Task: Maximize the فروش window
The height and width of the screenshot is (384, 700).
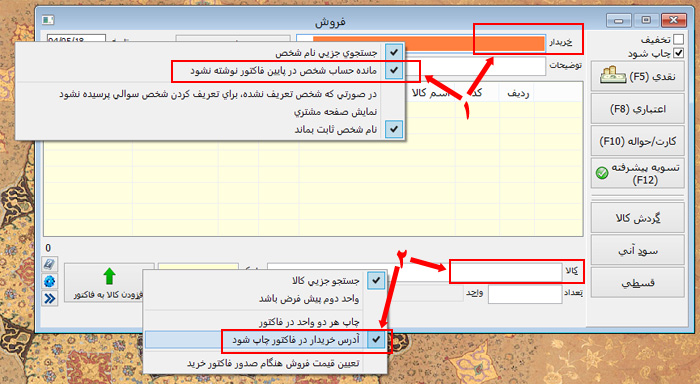Action: (x=646, y=20)
